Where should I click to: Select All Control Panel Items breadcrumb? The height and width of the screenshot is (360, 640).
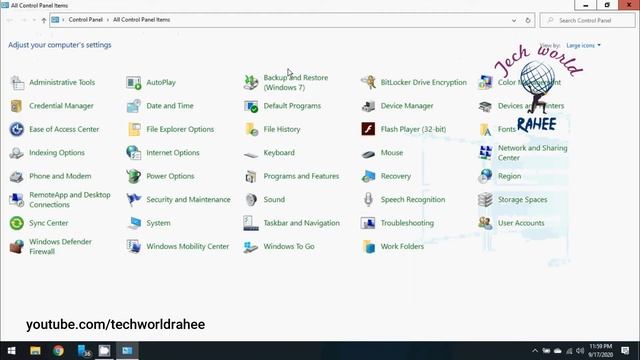pyautogui.click(x=141, y=20)
